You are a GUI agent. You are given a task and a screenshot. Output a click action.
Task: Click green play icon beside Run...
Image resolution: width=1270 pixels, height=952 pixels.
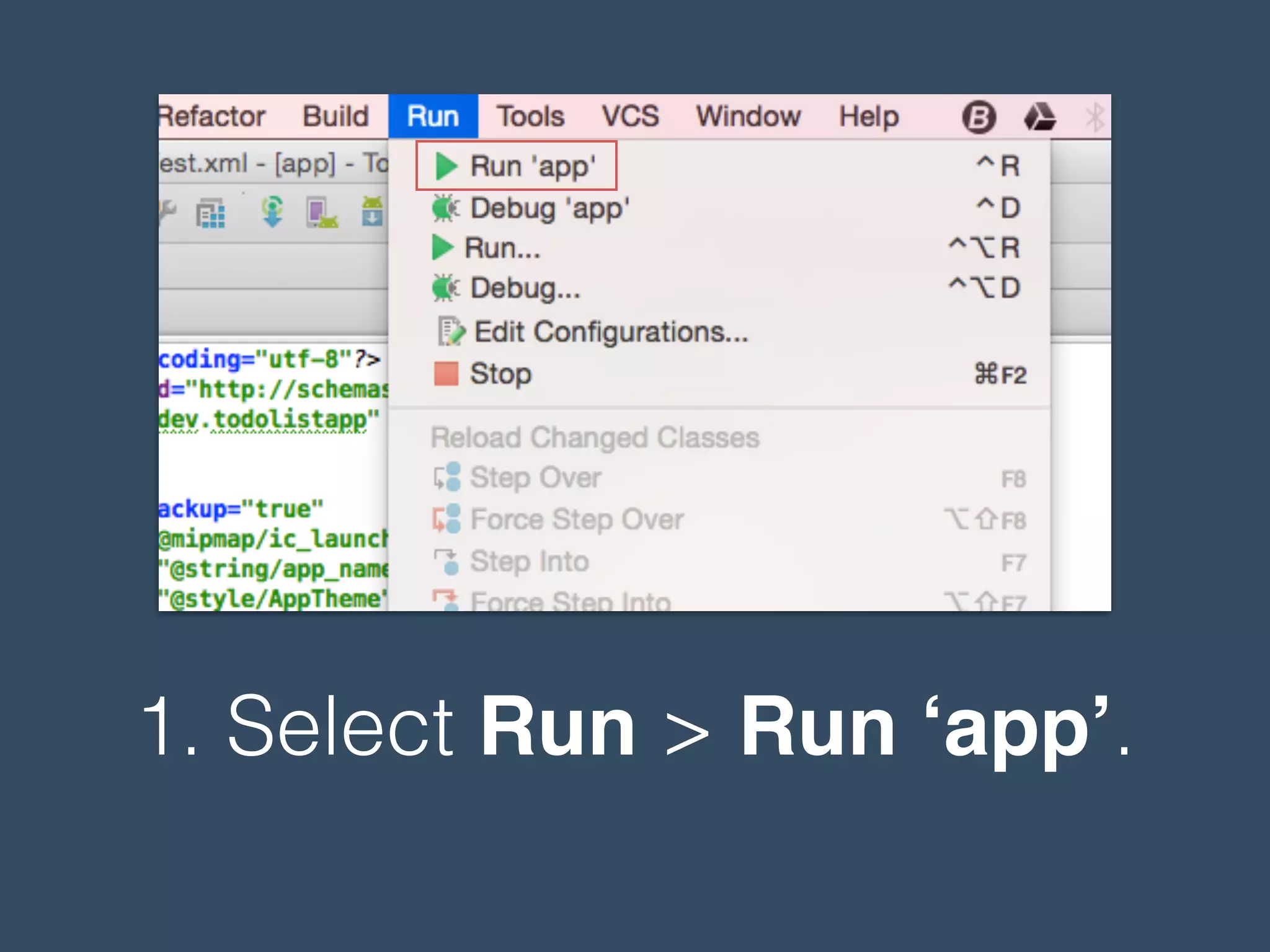point(442,248)
